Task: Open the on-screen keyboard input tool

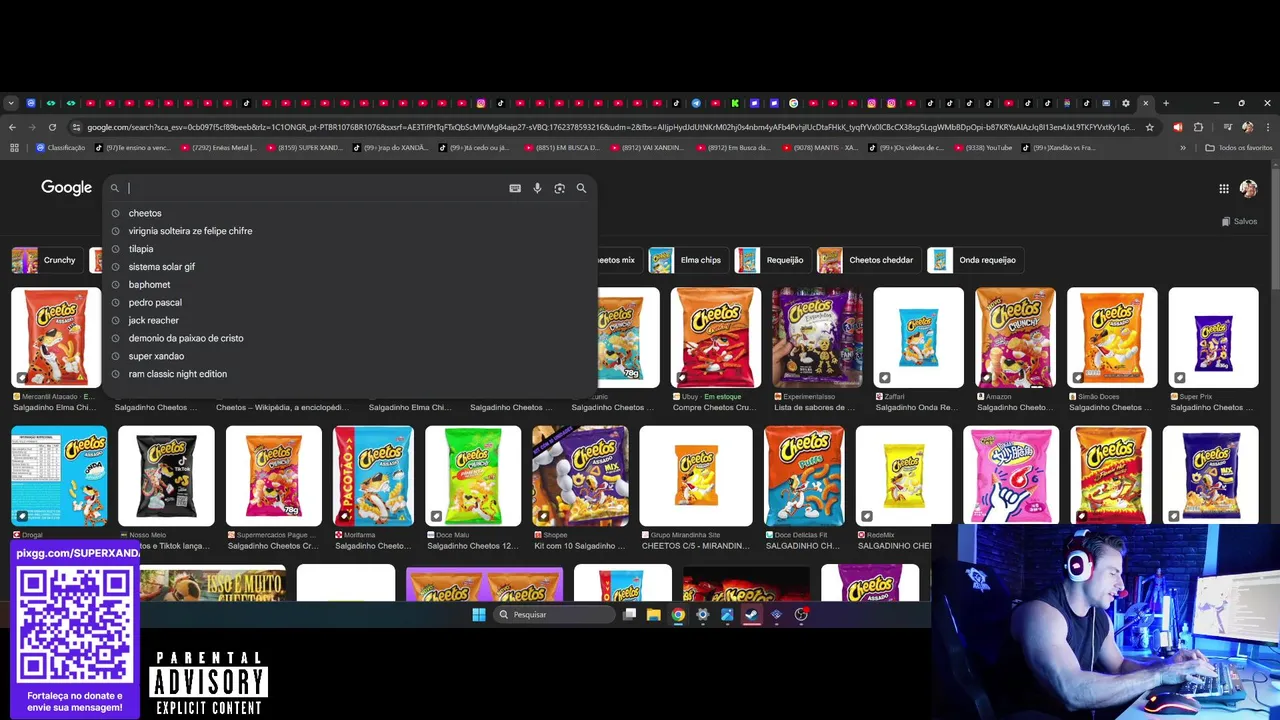Action: tap(515, 188)
